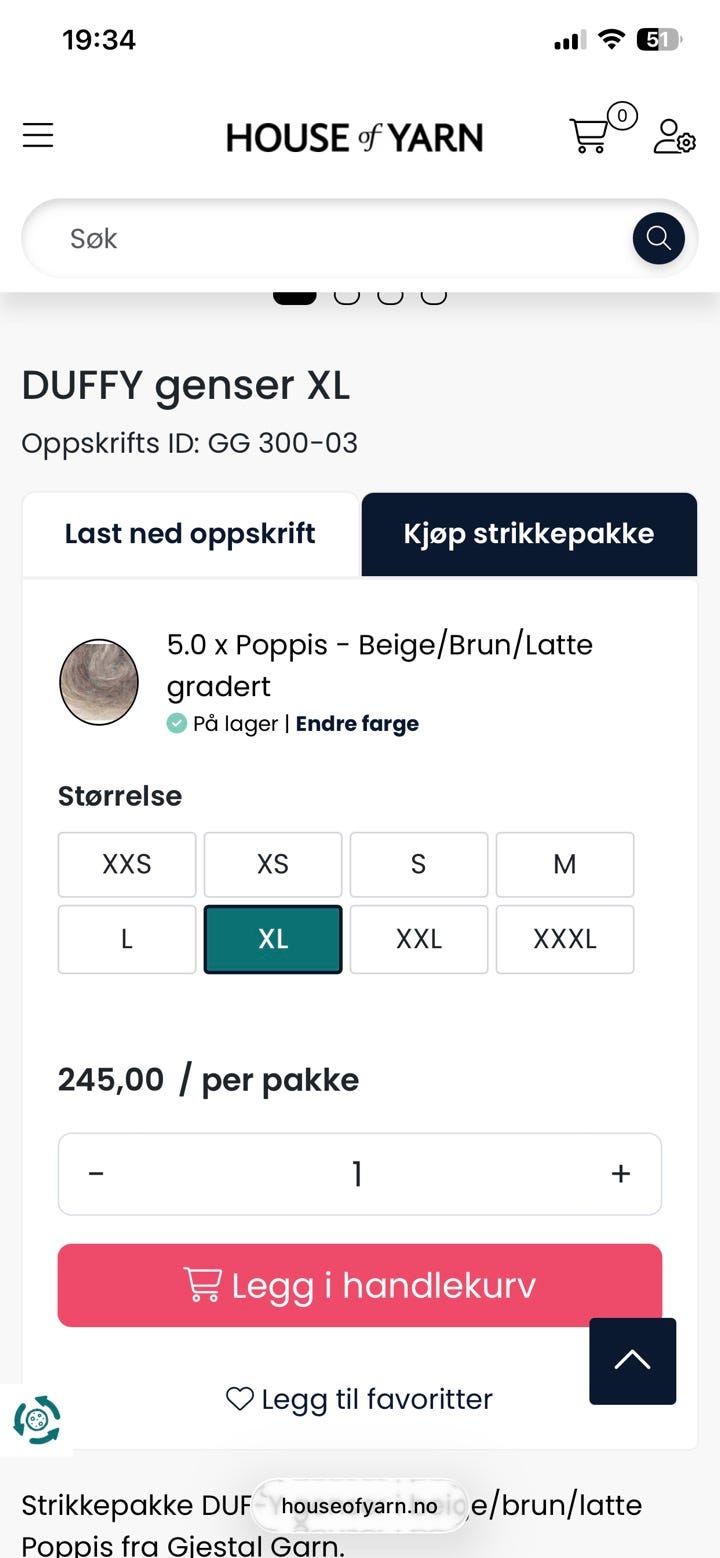720x1558 pixels.
Task: Select the Kjøp strikkepakke tab
Action: click(x=529, y=534)
